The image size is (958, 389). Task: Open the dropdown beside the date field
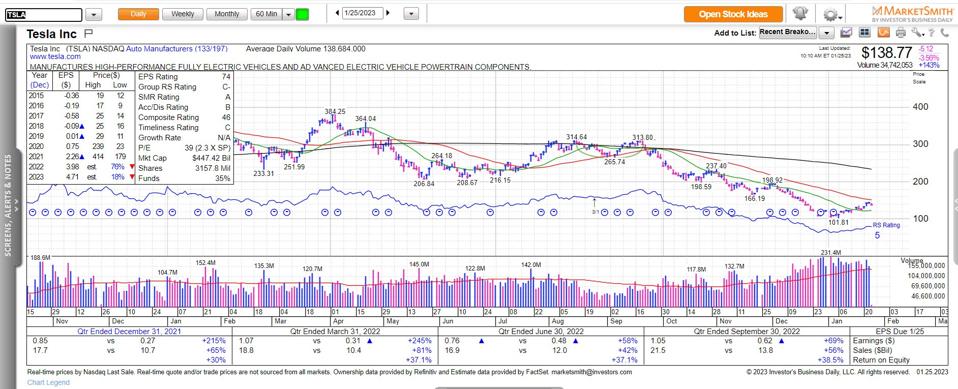pyautogui.click(x=412, y=14)
